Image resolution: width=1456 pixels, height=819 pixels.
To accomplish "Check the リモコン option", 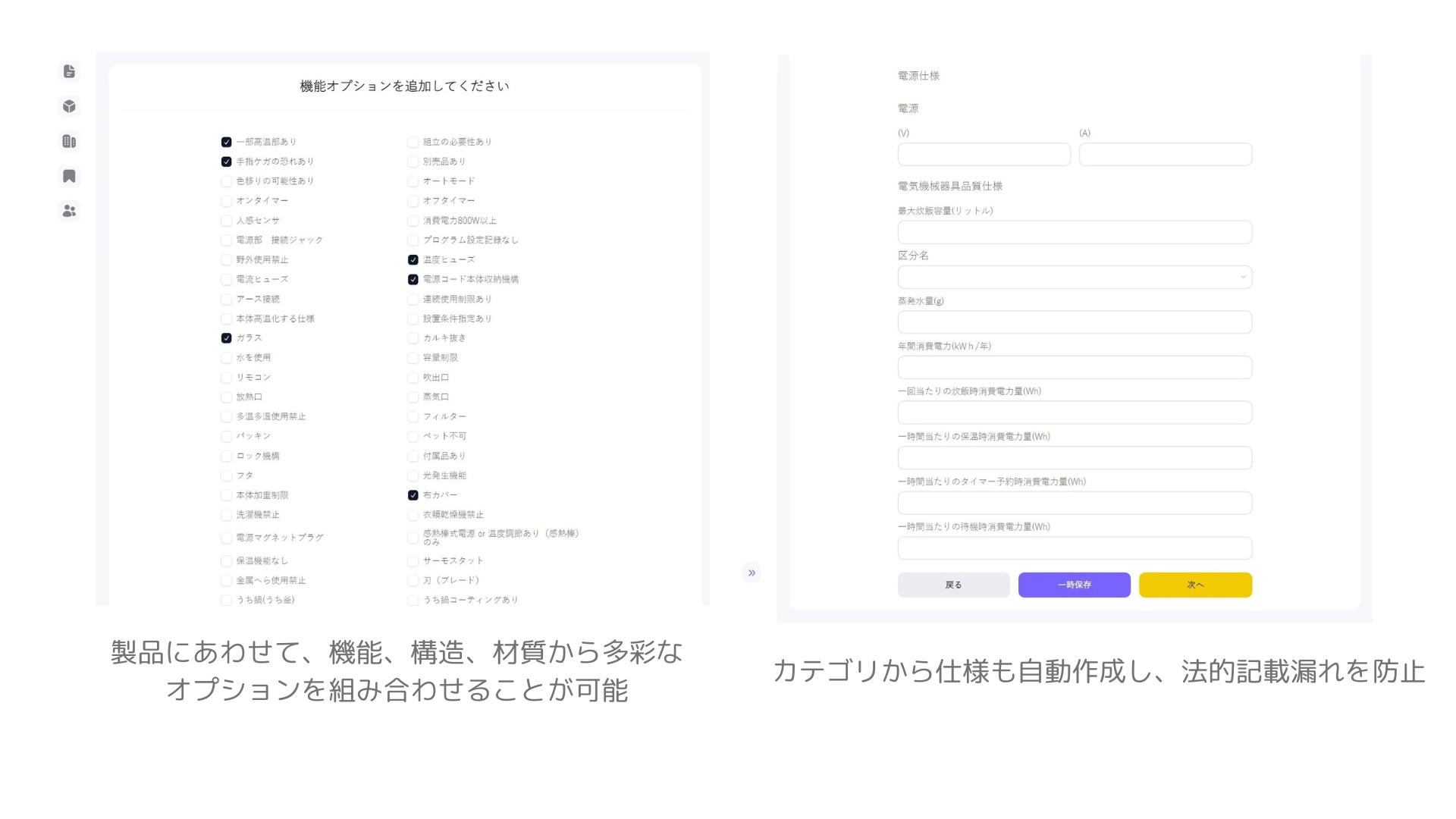I will coord(226,377).
